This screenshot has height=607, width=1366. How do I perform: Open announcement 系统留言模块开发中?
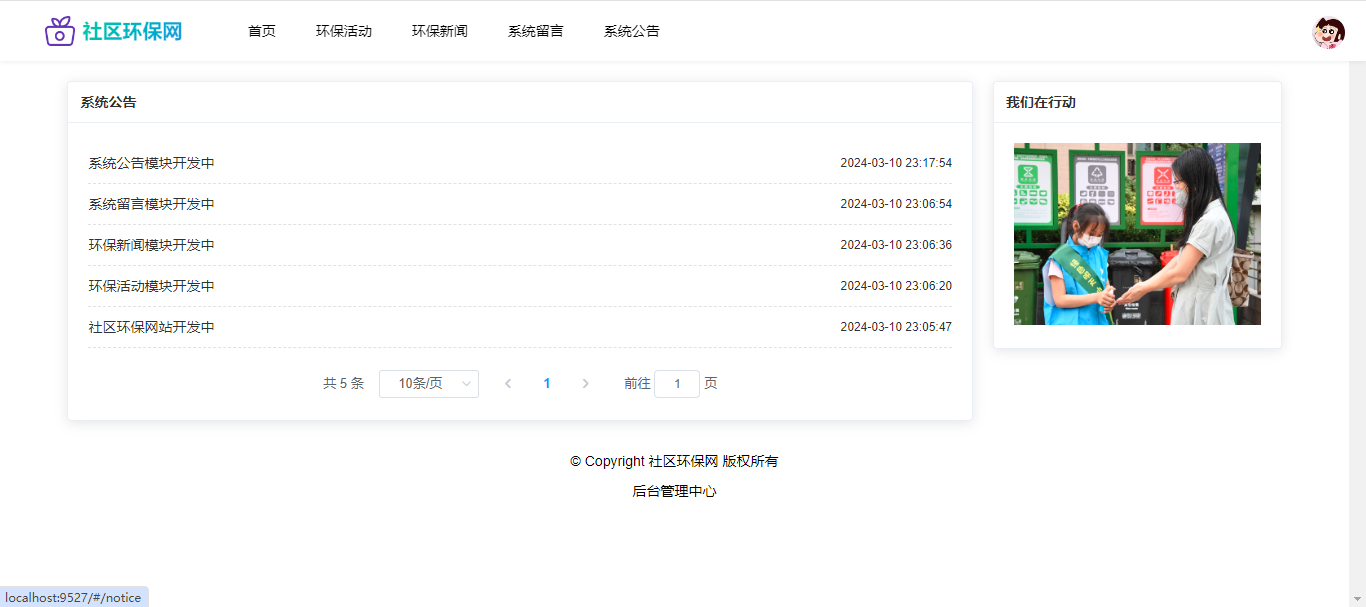click(x=152, y=204)
